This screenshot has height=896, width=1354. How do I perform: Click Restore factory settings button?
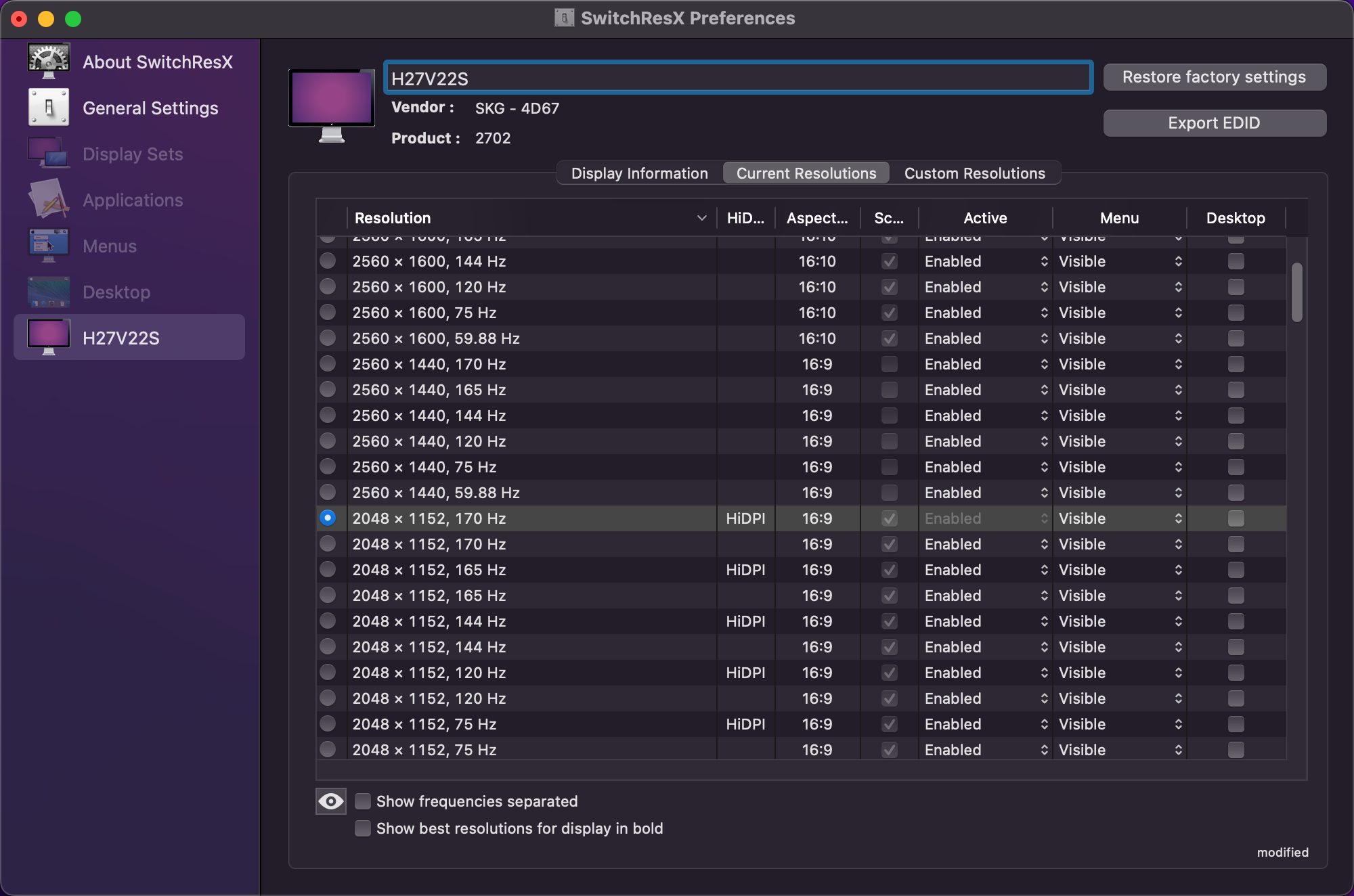1214,77
